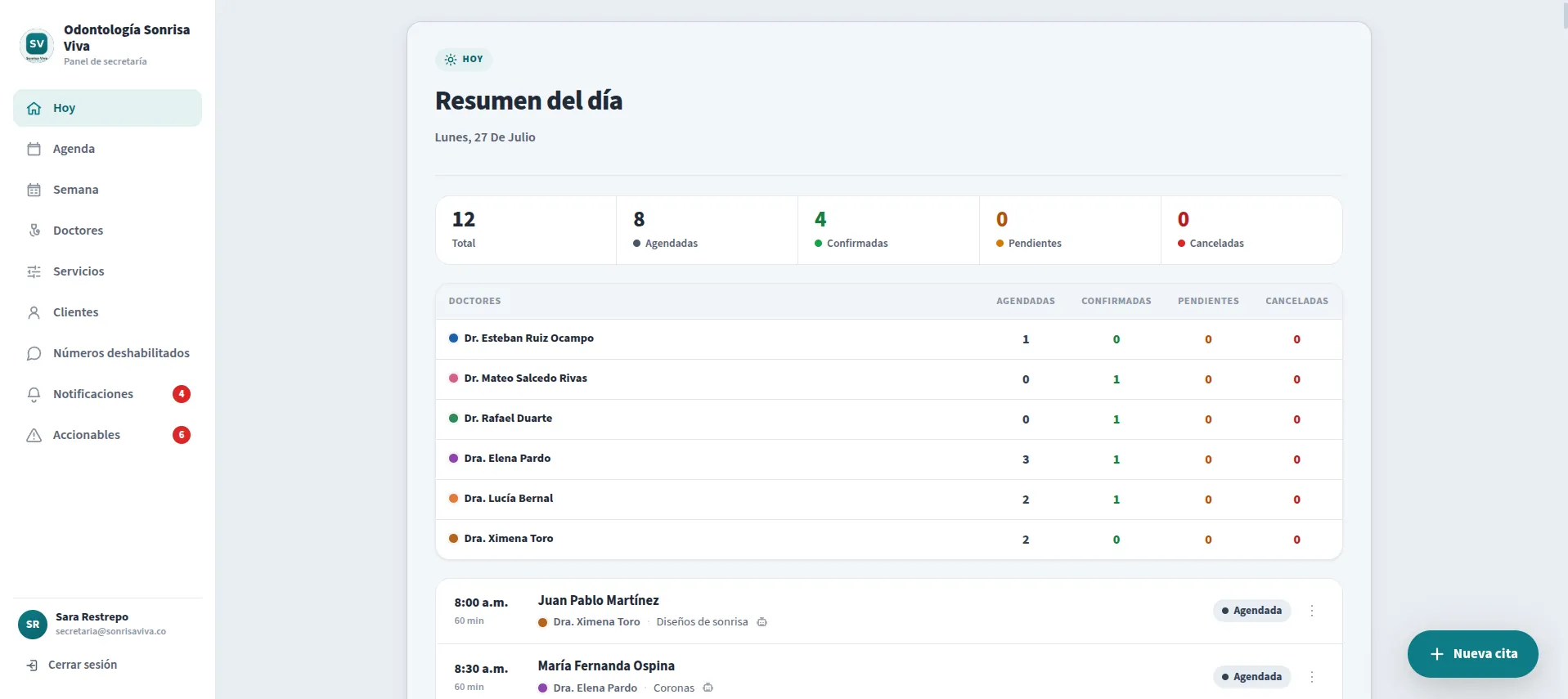Screen dimensions: 1568x699
Task: Click the DOCTORES column header
Action: [x=474, y=302]
